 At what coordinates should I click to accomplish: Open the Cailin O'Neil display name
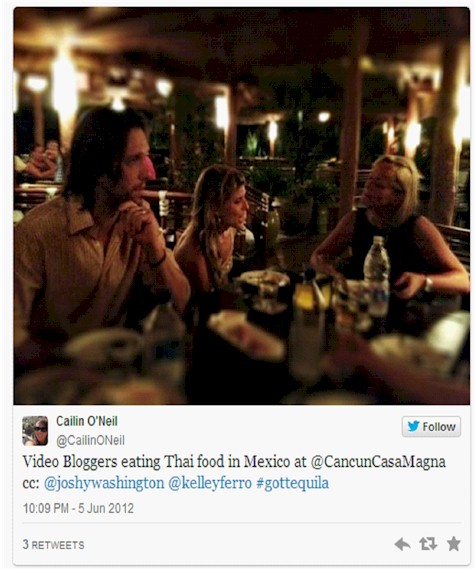[x=87, y=421]
